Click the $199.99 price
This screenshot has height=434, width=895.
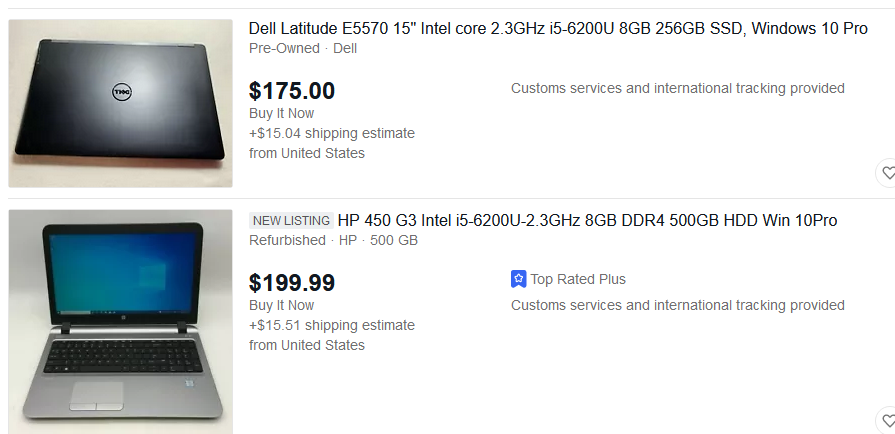[292, 283]
